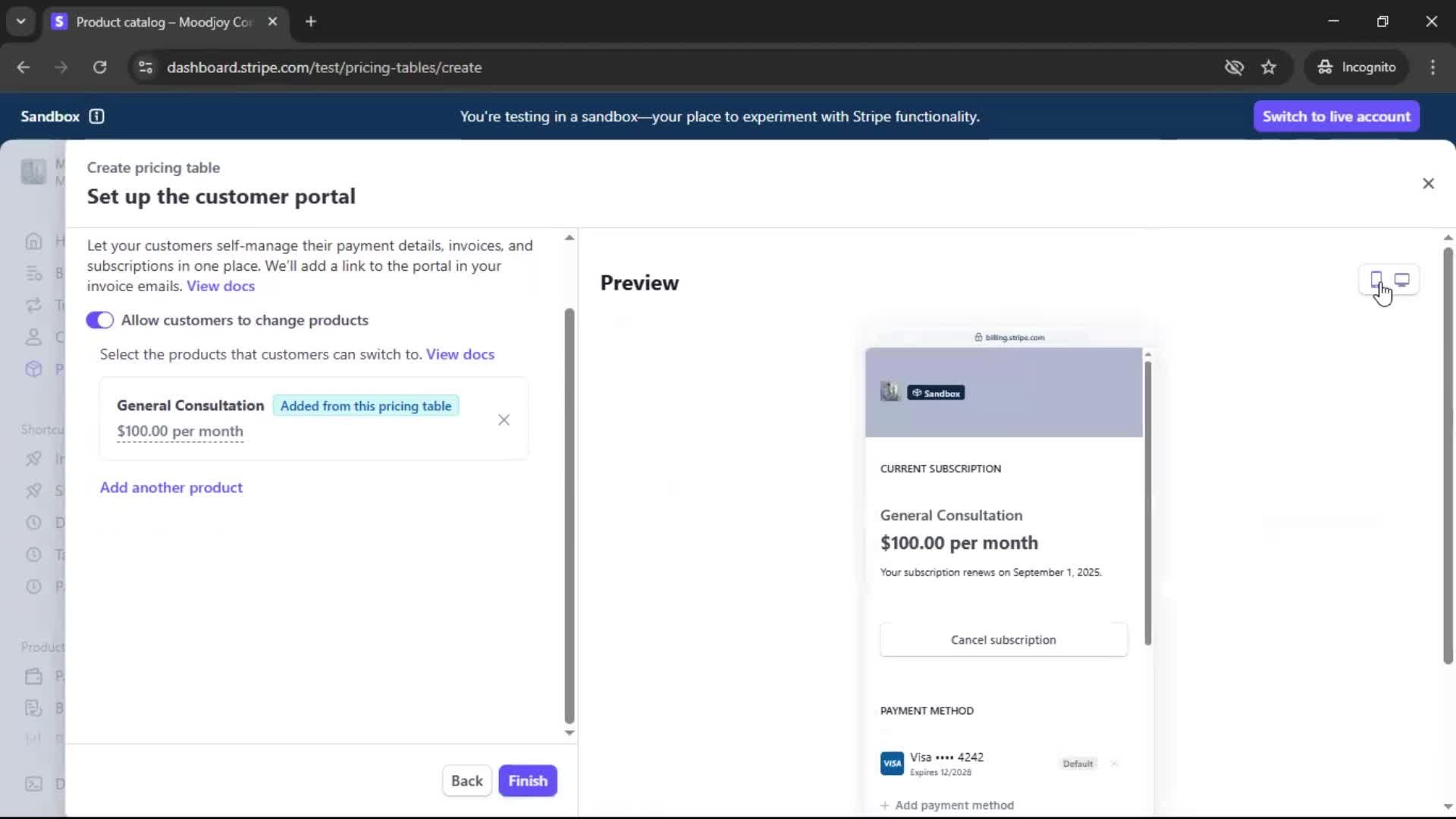The width and height of the screenshot is (1456, 819).
Task: Open Chrome three-dot menu
Action: [x=1432, y=67]
